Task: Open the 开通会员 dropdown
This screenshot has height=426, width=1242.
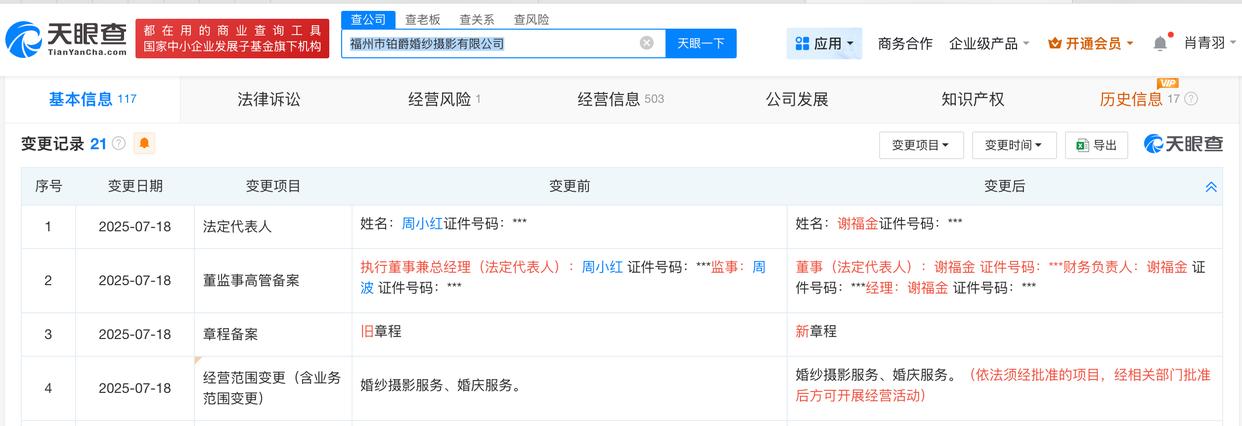Action: (x=1091, y=44)
